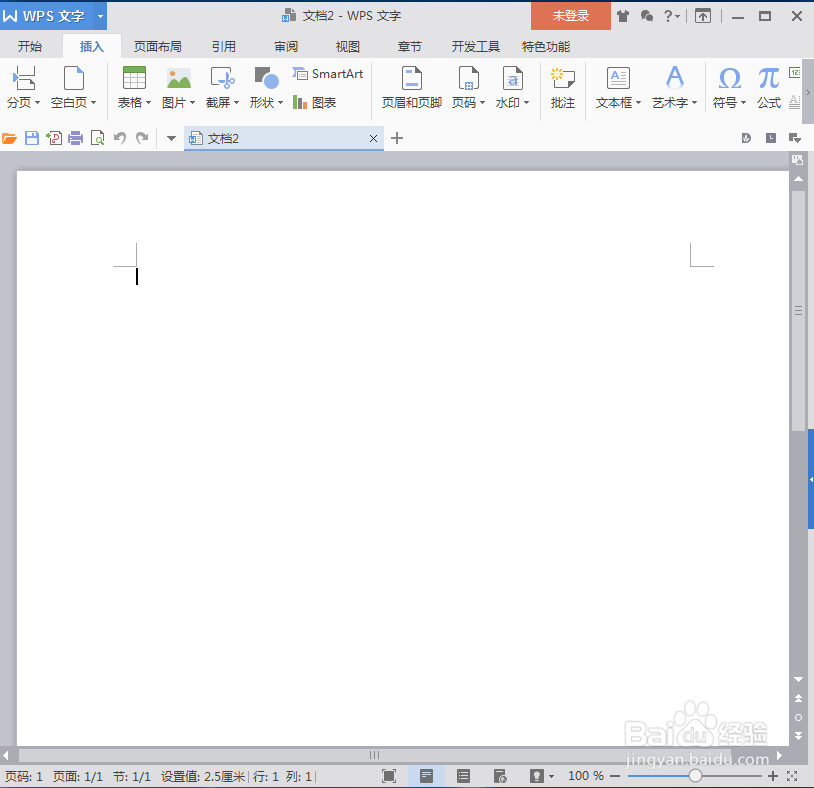Export to PDF icon in quick toolbar
This screenshot has width=814, height=788.
pos(54,138)
